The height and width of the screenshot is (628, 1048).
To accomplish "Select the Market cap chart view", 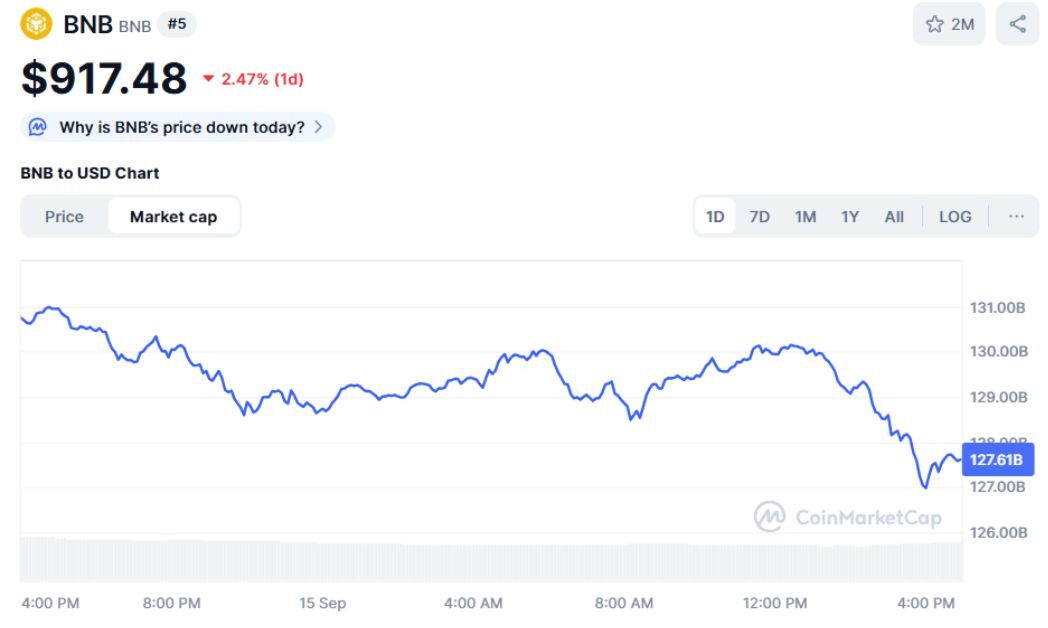I will coord(173,216).
